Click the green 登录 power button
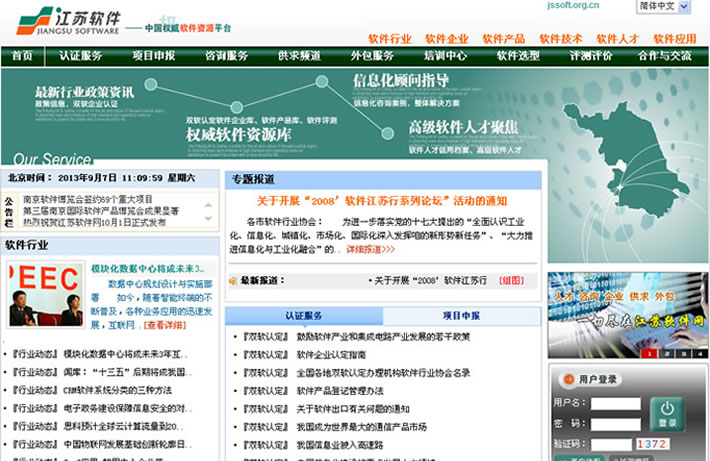This screenshot has width=710, height=461. click(667, 414)
